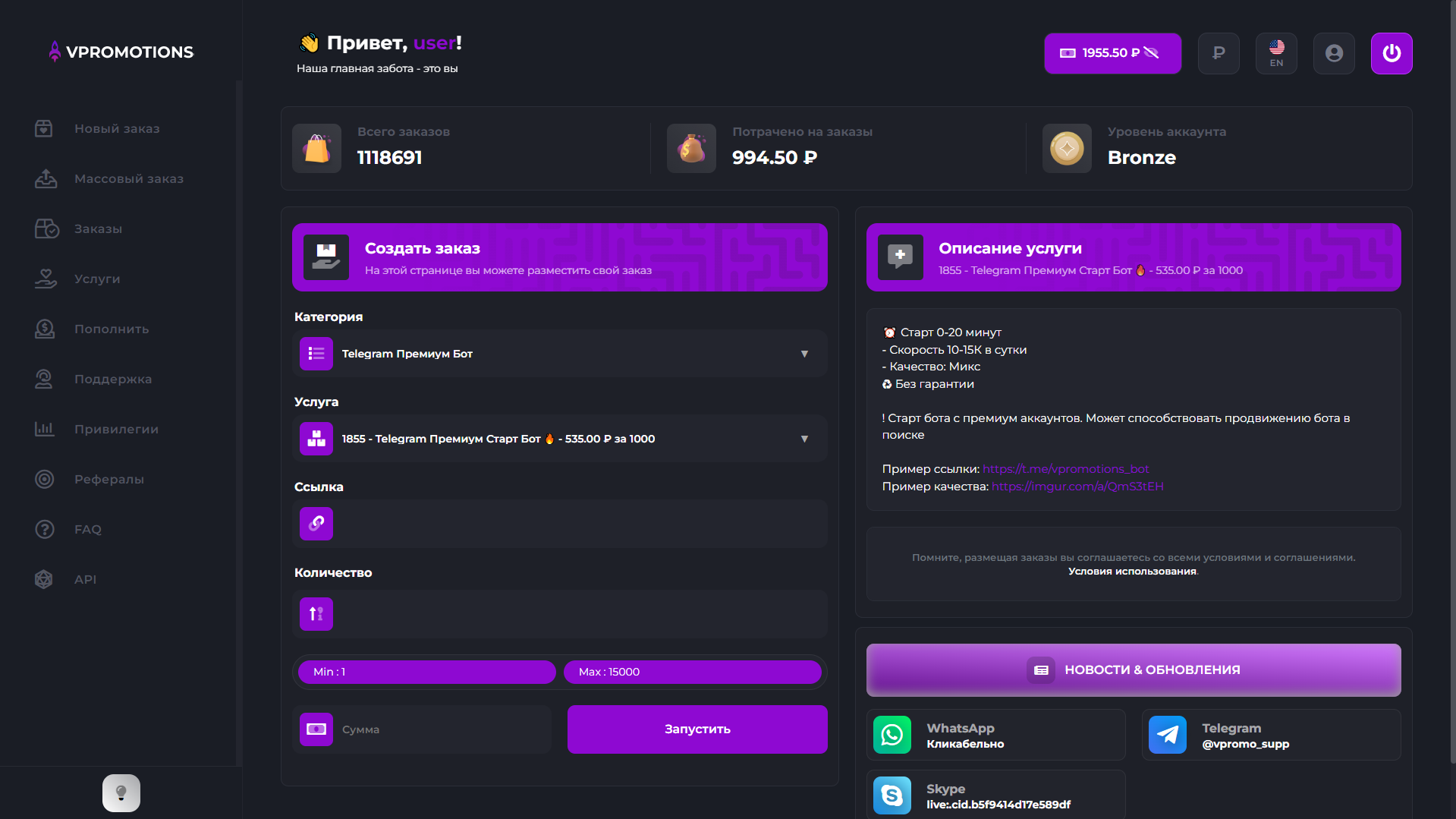Click the Create order package icon

click(x=326, y=257)
